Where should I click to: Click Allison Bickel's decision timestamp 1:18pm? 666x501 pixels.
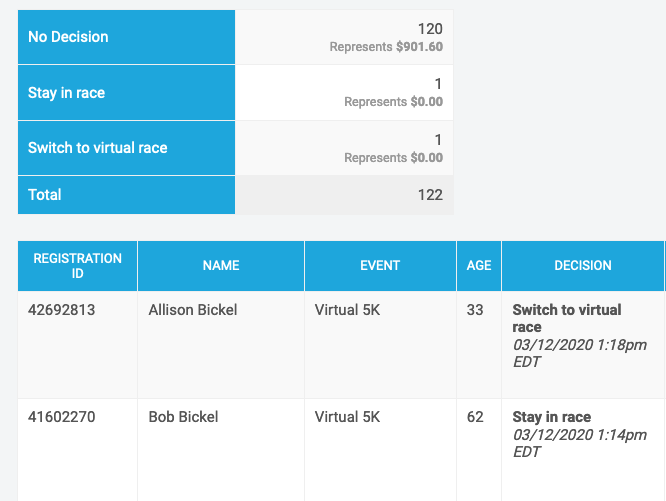[x=580, y=345]
